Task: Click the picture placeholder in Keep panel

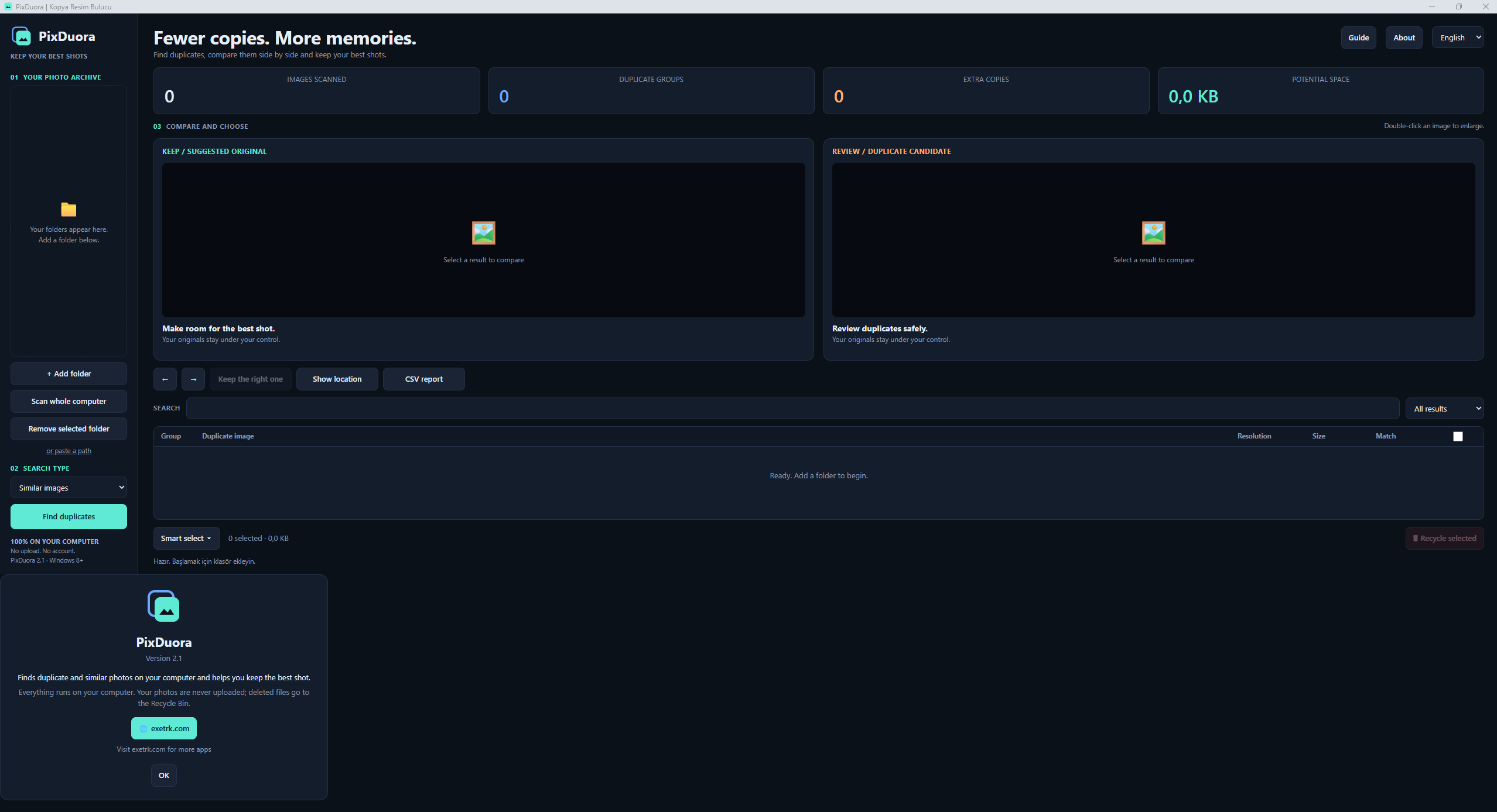Action: [484, 233]
